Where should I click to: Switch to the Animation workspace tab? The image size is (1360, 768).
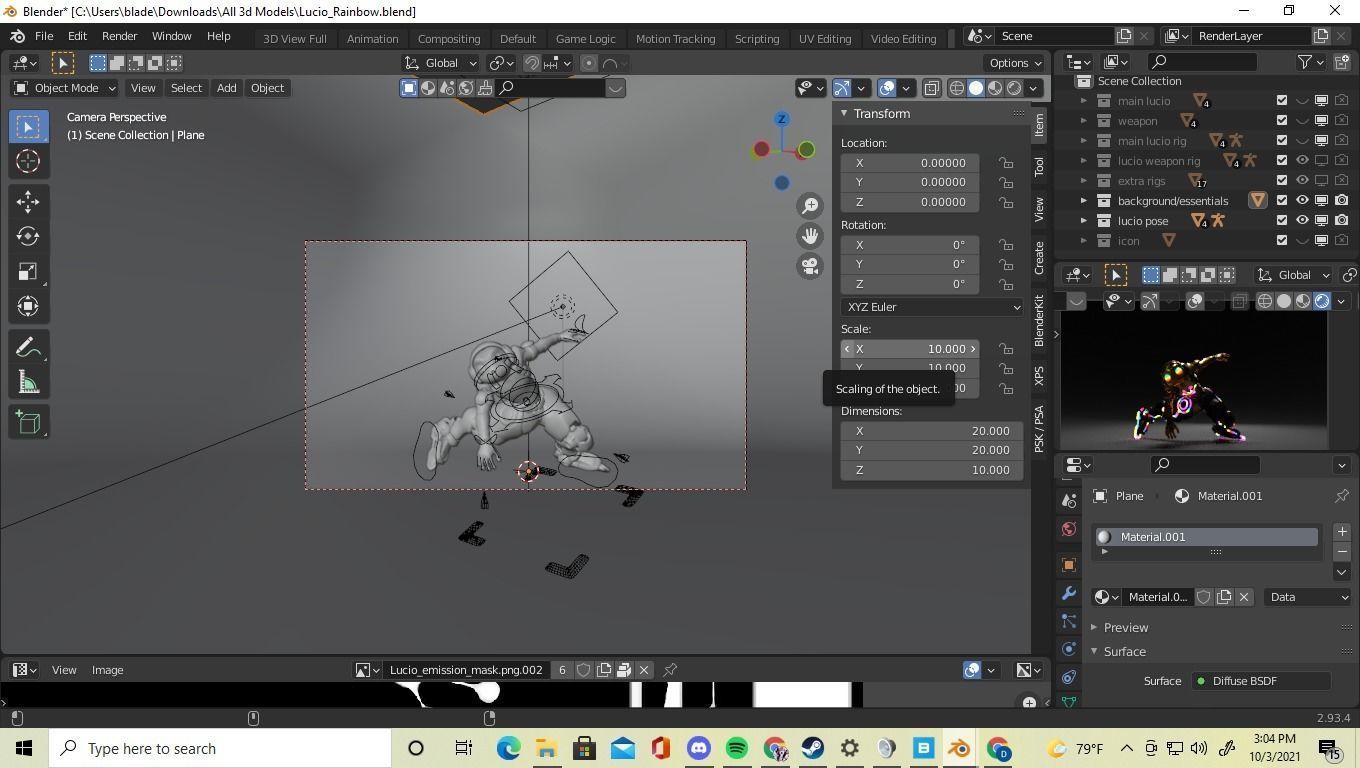[x=372, y=38]
